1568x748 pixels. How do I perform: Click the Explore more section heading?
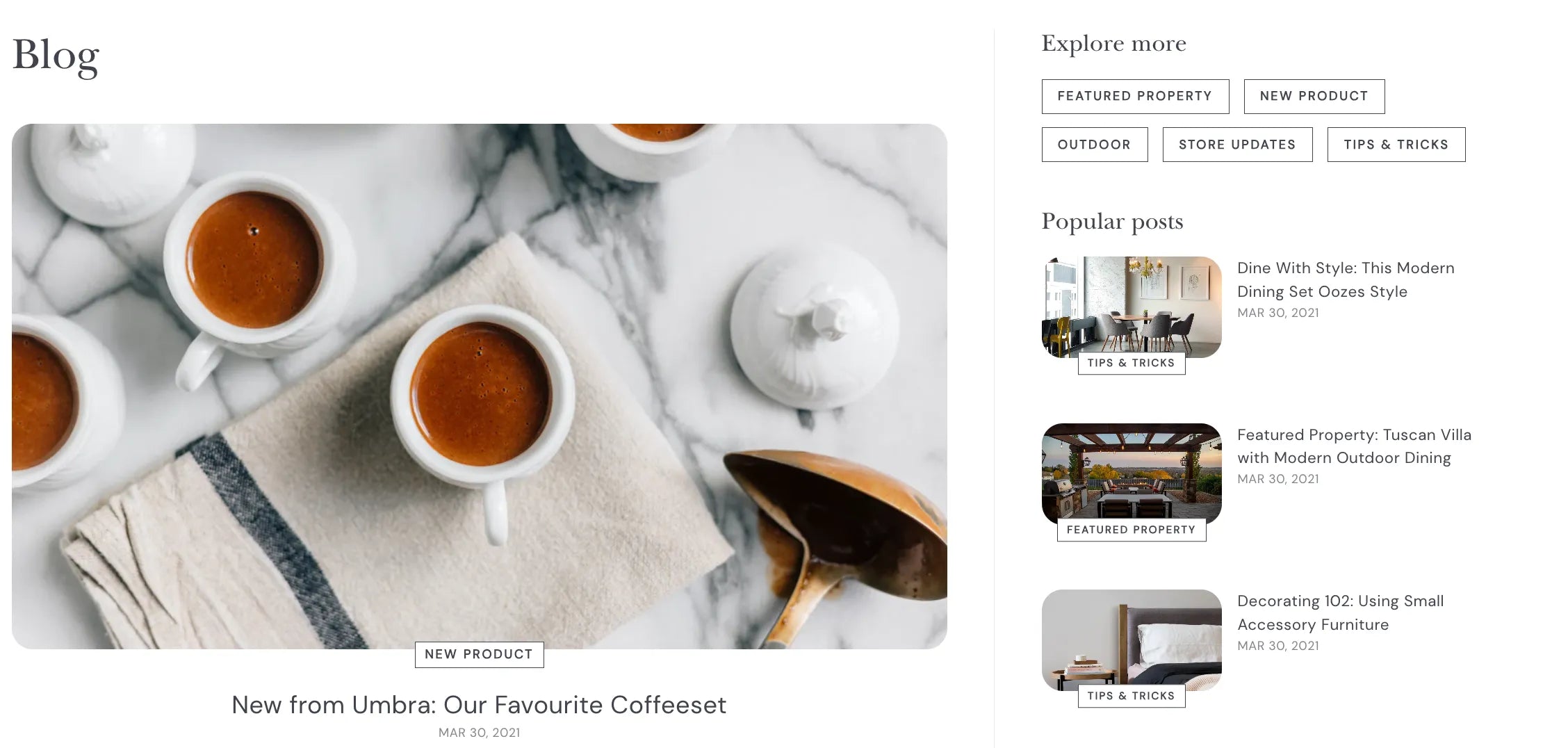(1113, 44)
